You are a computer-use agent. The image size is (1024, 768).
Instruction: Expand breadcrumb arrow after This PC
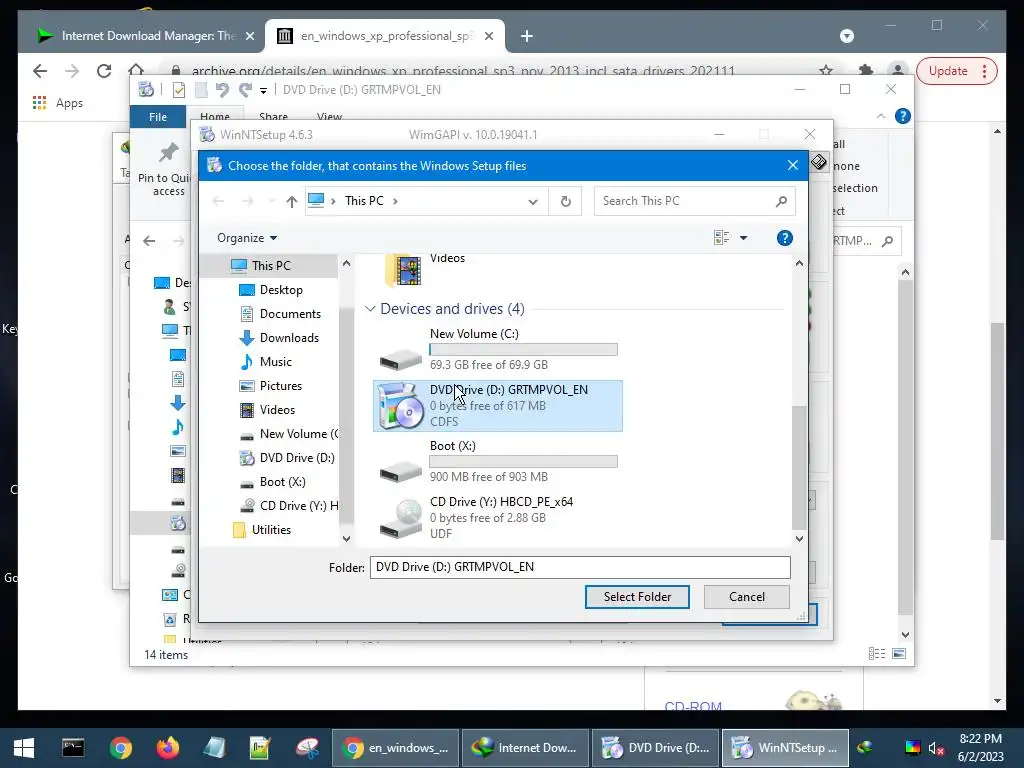click(395, 201)
